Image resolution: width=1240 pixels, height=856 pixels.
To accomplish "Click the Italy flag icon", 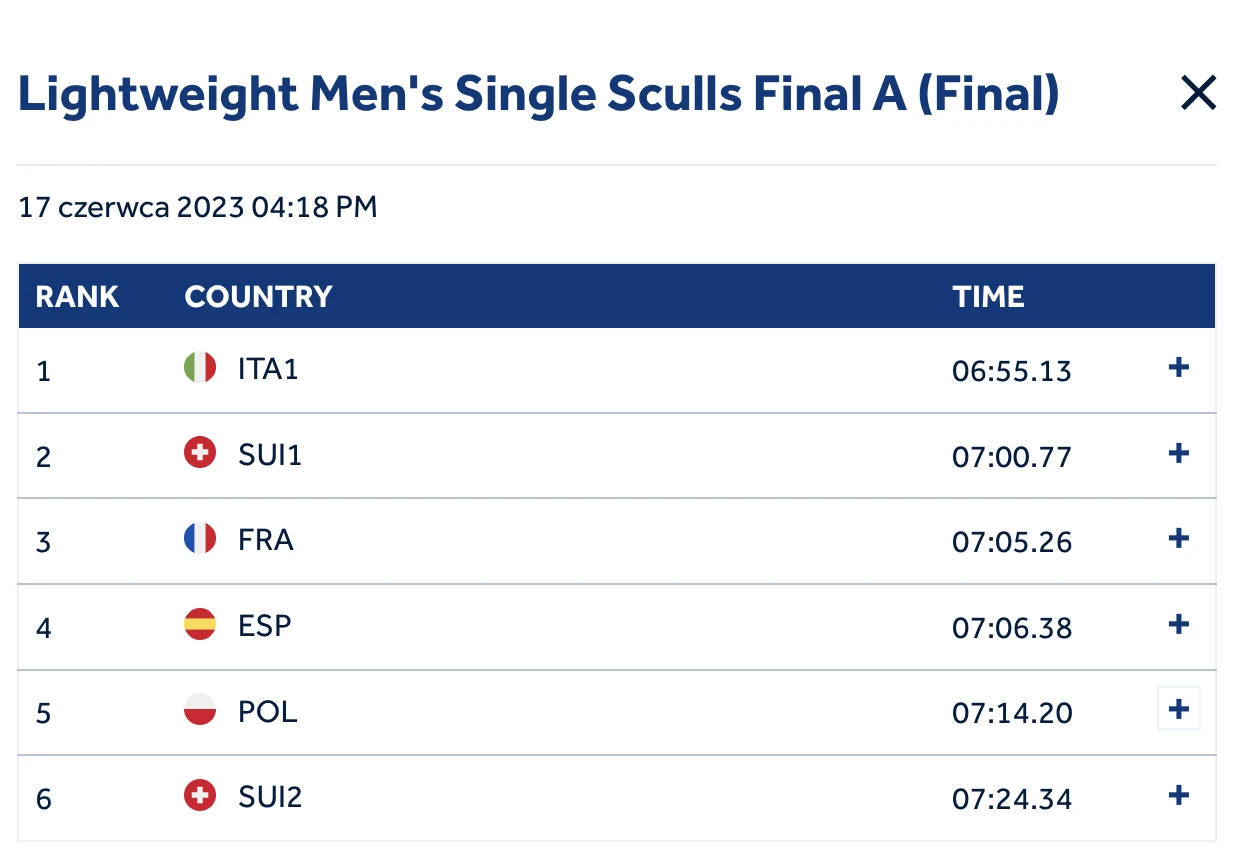I will point(200,369).
